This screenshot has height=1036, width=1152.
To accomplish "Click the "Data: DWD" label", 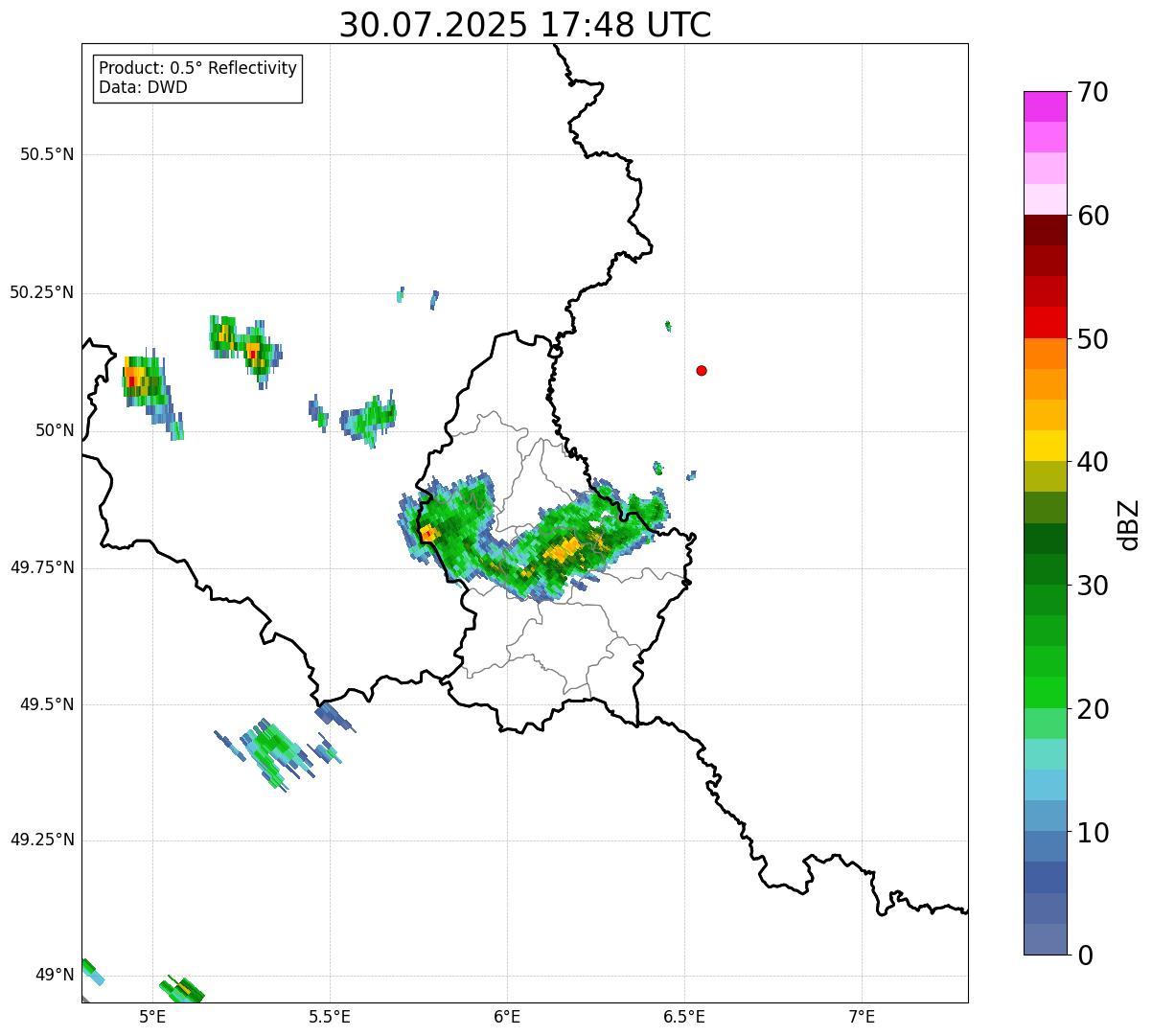I will pos(143,87).
